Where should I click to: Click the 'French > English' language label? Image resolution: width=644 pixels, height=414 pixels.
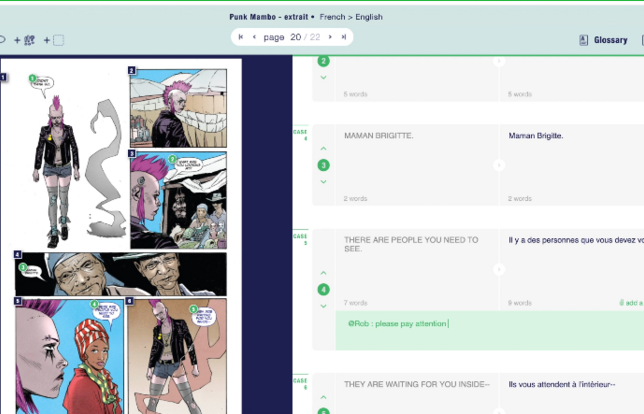click(x=351, y=17)
